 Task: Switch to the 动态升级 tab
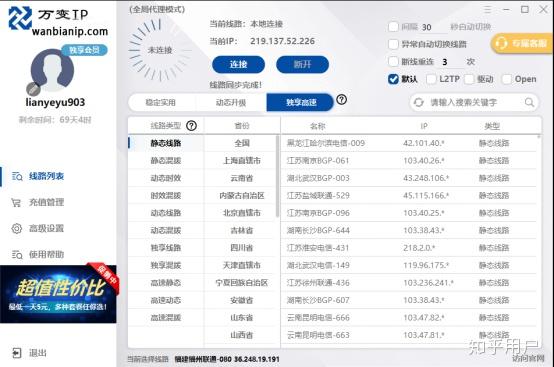[x=231, y=102]
